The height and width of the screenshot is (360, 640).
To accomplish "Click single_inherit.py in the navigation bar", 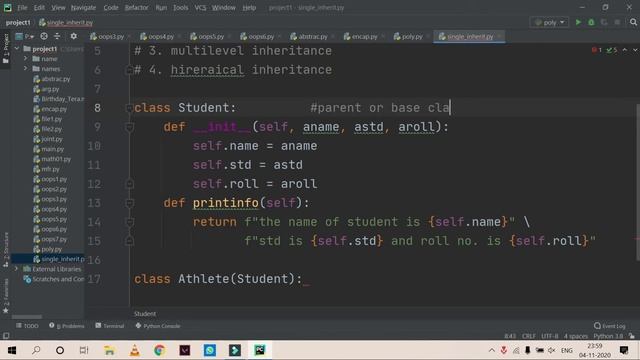I will click(66, 22).
